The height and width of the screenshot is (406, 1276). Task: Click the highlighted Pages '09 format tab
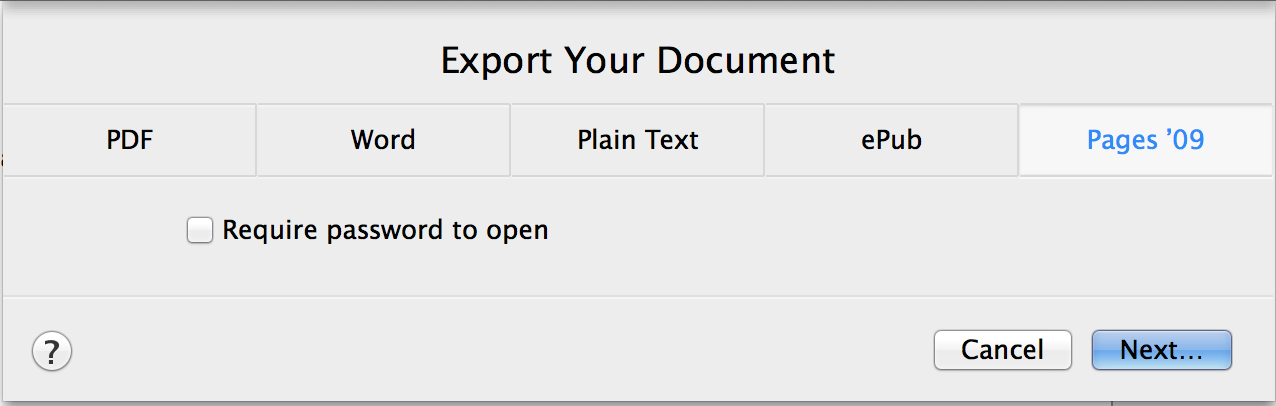pyautogui.click(x=1145, y=140)
